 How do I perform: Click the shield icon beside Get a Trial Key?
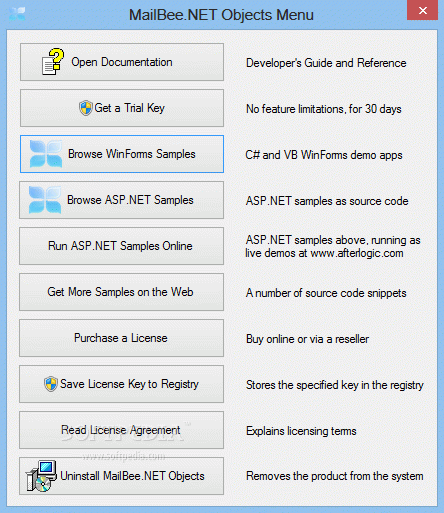[x=86, y=108]
